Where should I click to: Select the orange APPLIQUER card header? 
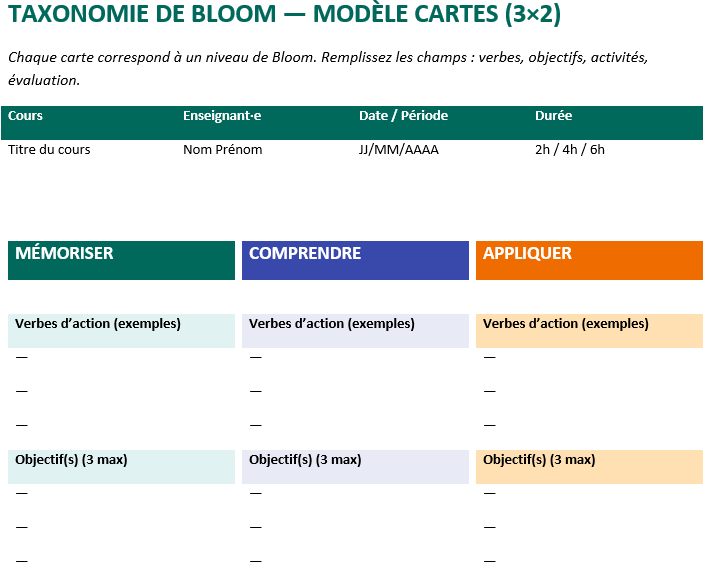(x=589, y=259)
